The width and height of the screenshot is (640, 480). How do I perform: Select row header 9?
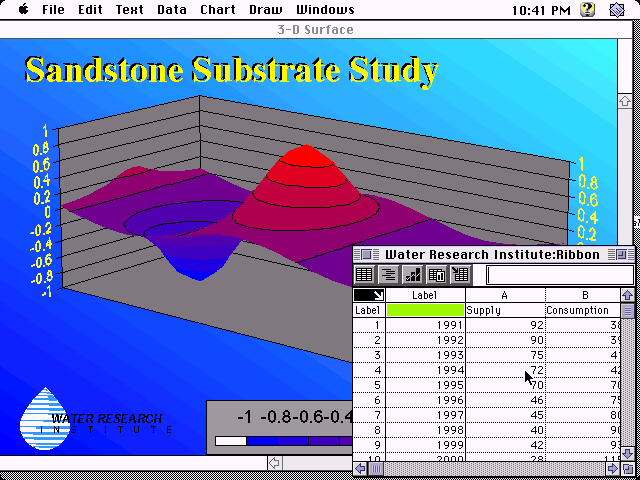pos(369,445)
